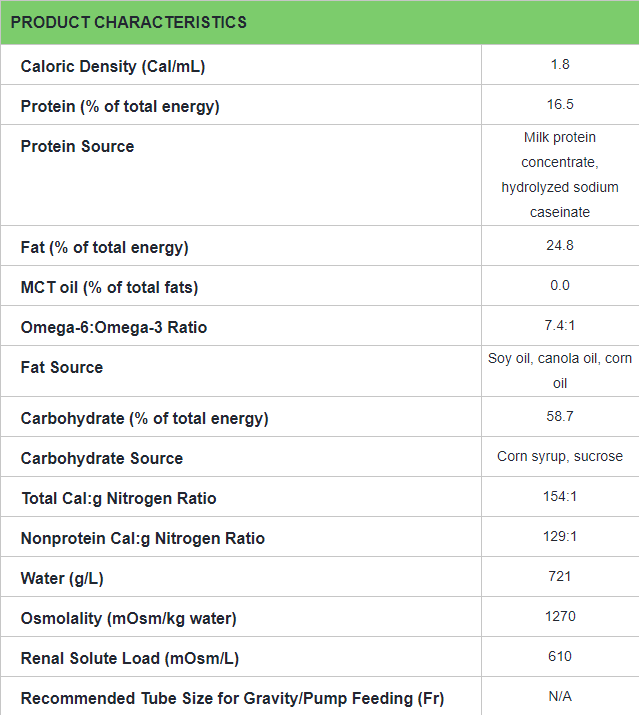
Task: Select Corn syrup, sucrose cell
Action: 560,456
